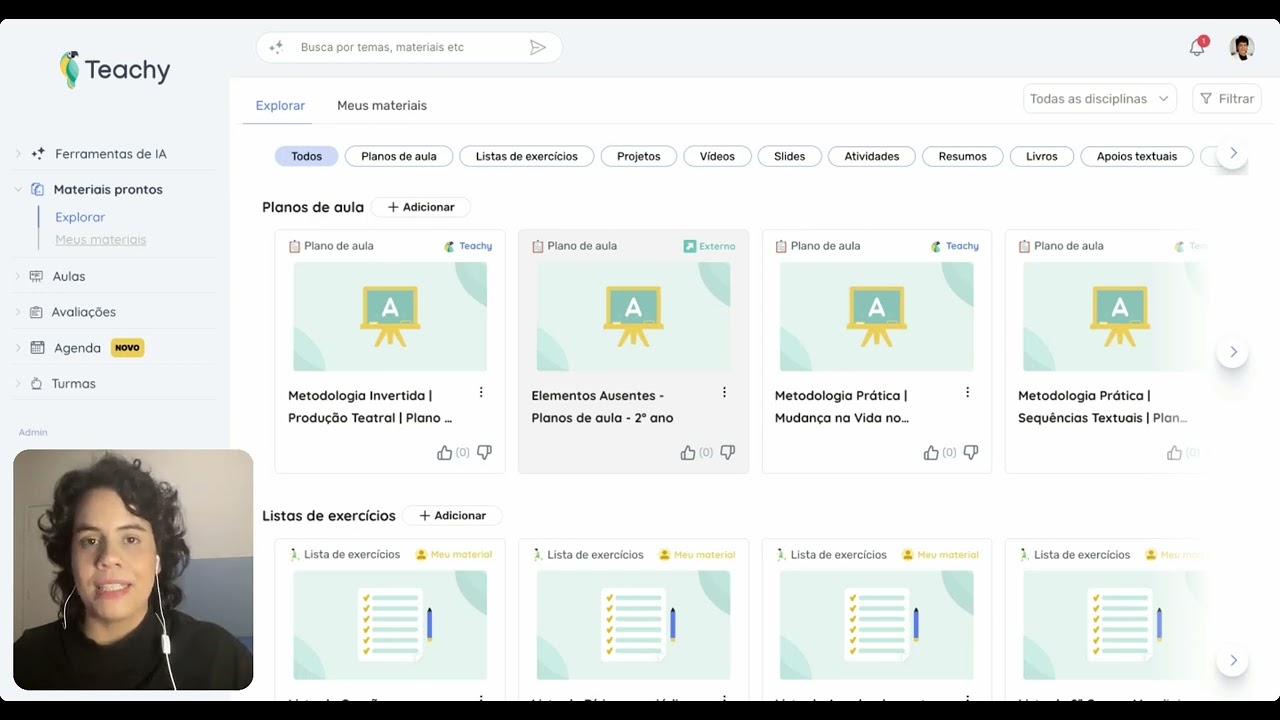The width and height of the screenshot is (1280, 720).
Task: Click the Externo source badge
Action: [x=709, y=246]
